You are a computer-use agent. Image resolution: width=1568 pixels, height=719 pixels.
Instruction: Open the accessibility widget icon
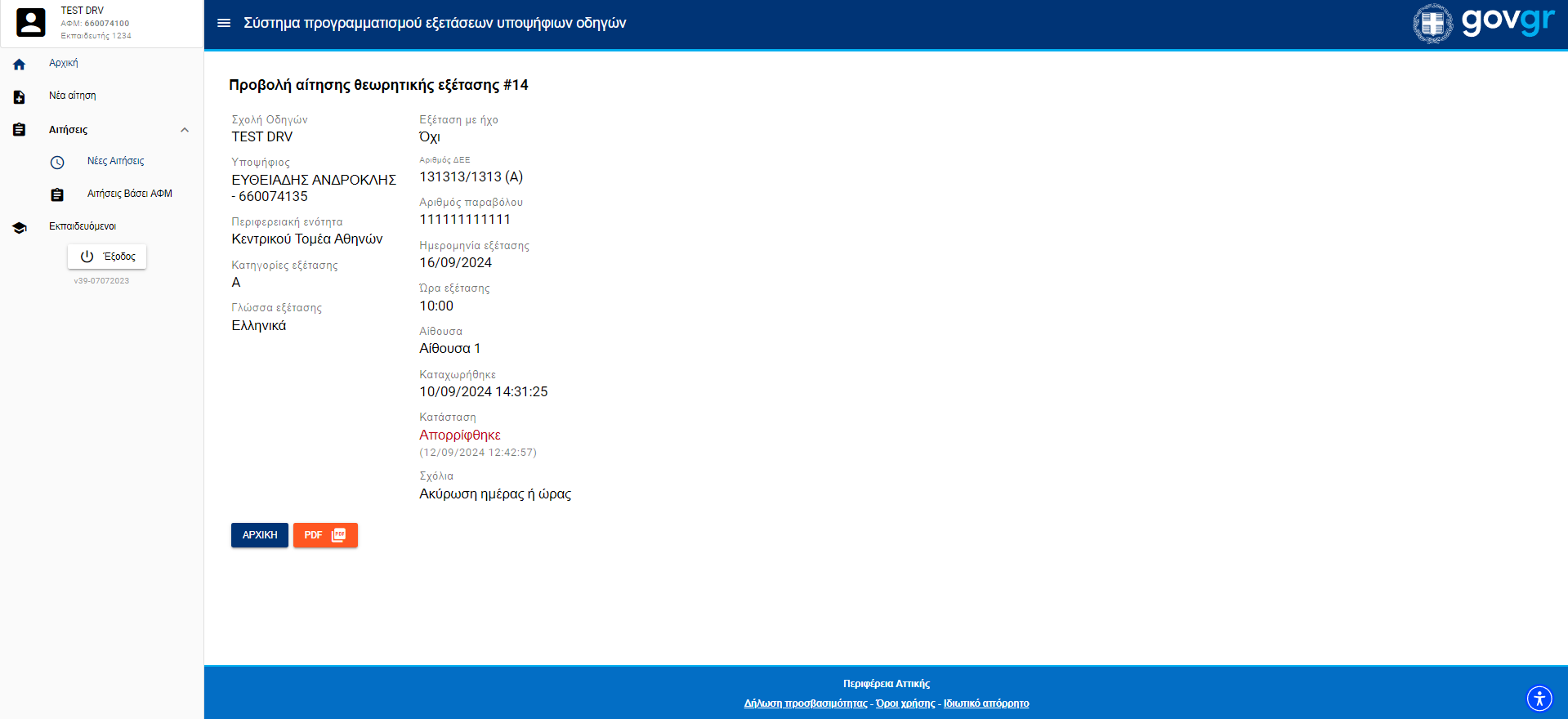pyautogui.click(x=1539, y=699)
